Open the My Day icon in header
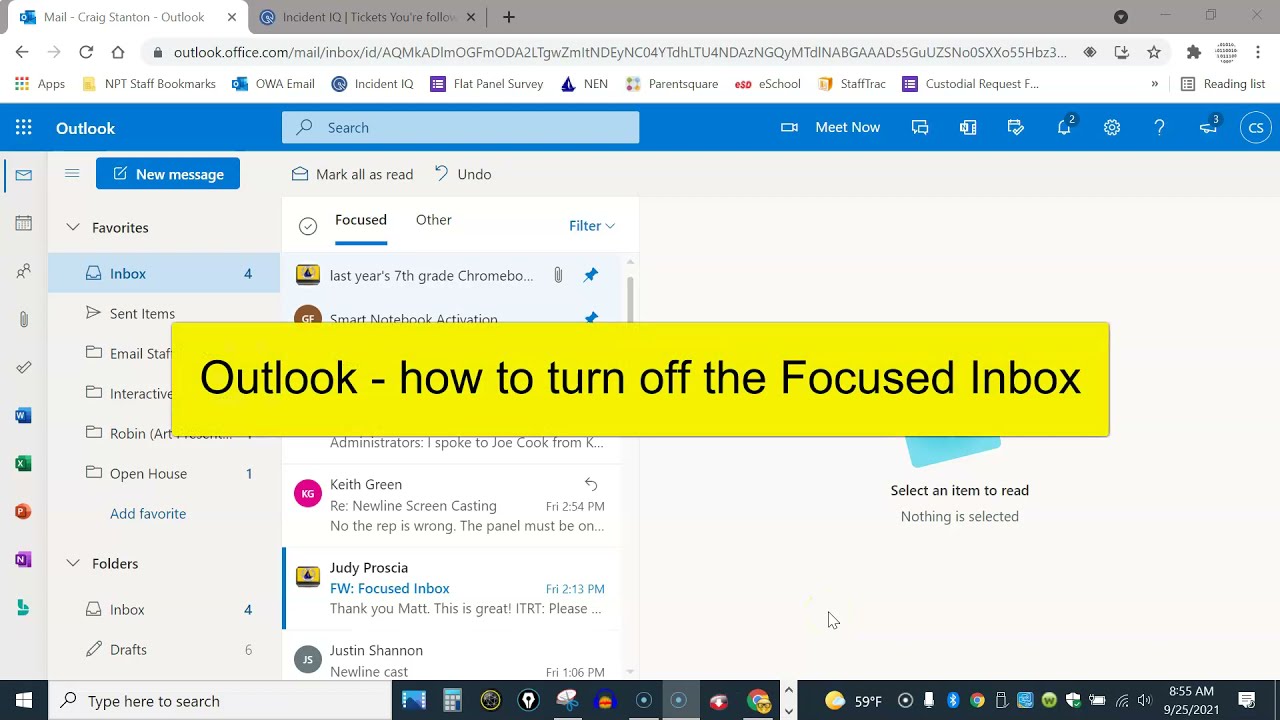1280x720 pixels. [1016, 128]
